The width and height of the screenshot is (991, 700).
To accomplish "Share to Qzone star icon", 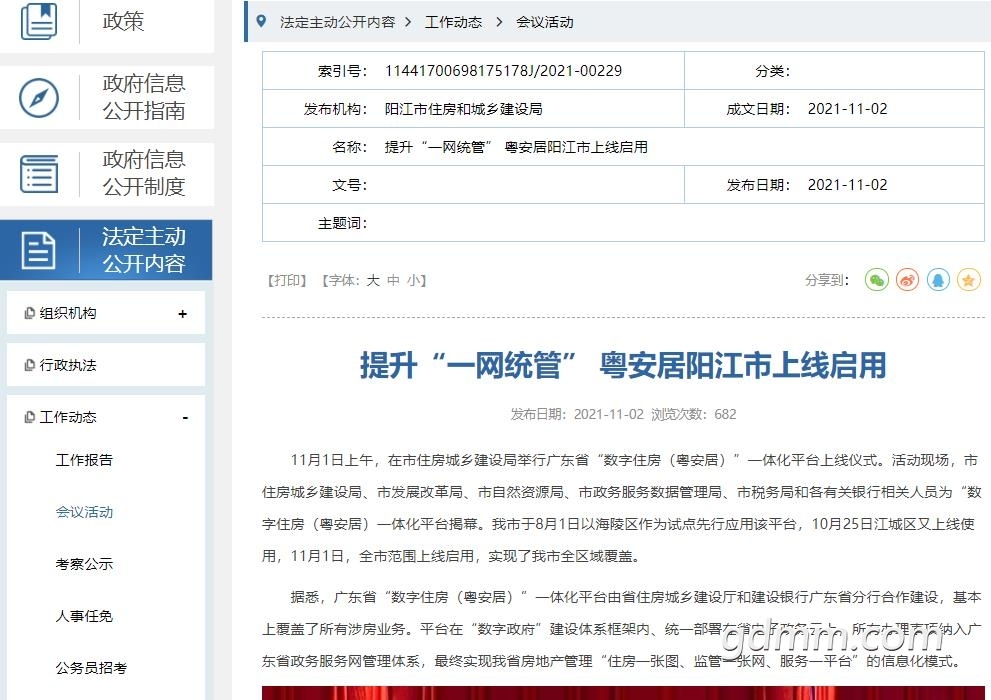I will click(x=969, y=280).
